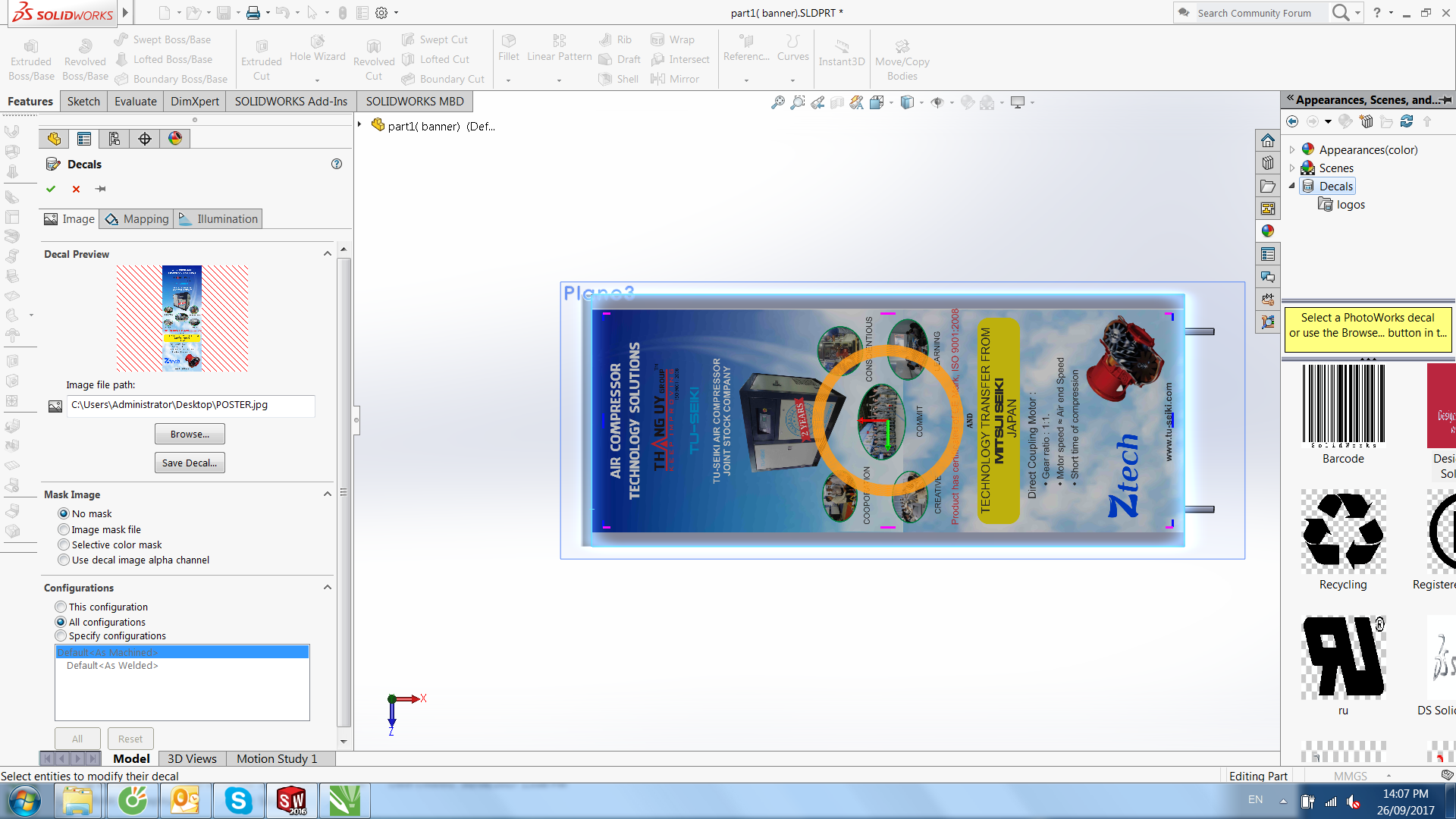This screenshot has height=819, width=1456.
Task: Open the DisplayManager color sphere tab
Action: [175, 139]
